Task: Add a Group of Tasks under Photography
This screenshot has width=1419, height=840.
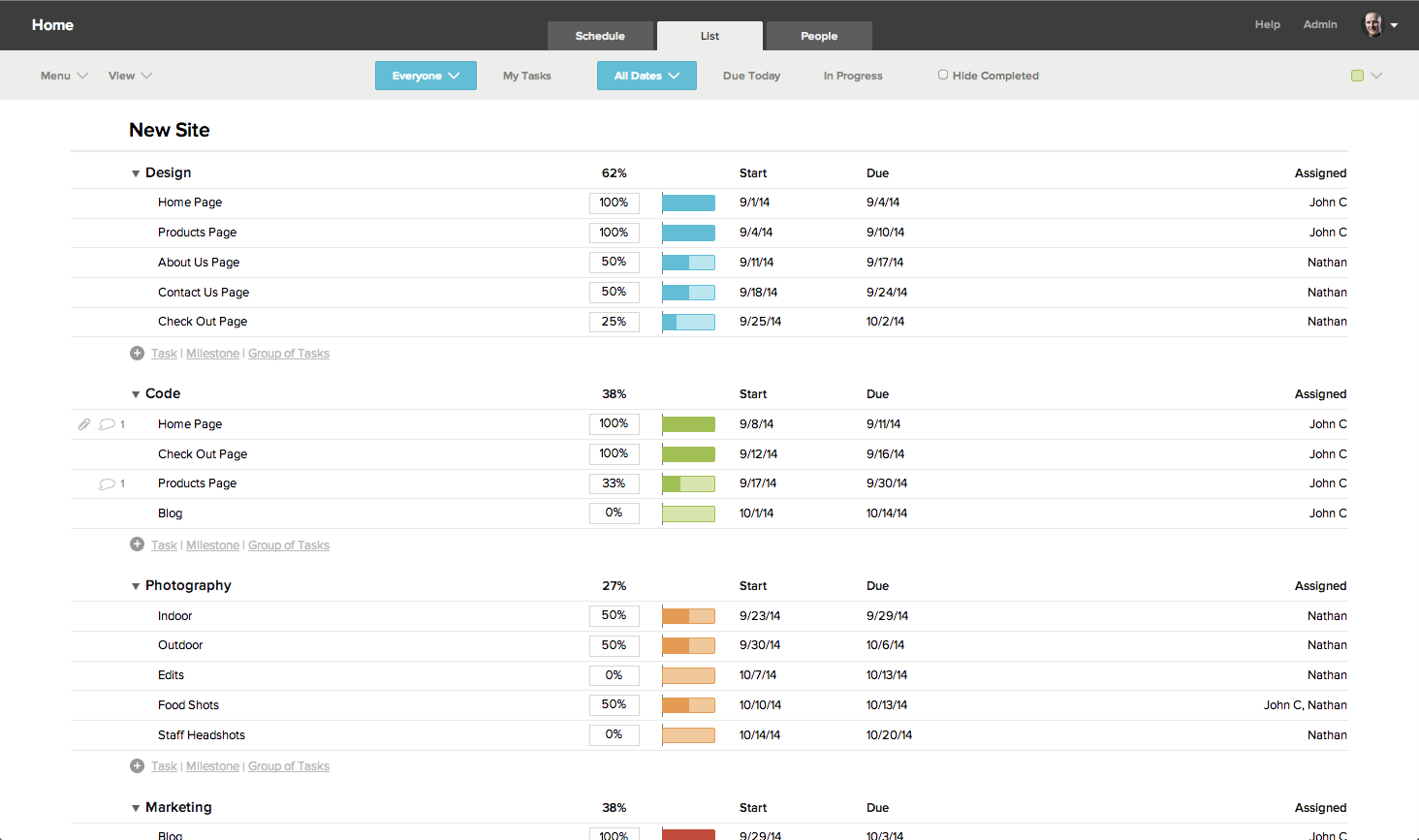Action: [289, 766]
